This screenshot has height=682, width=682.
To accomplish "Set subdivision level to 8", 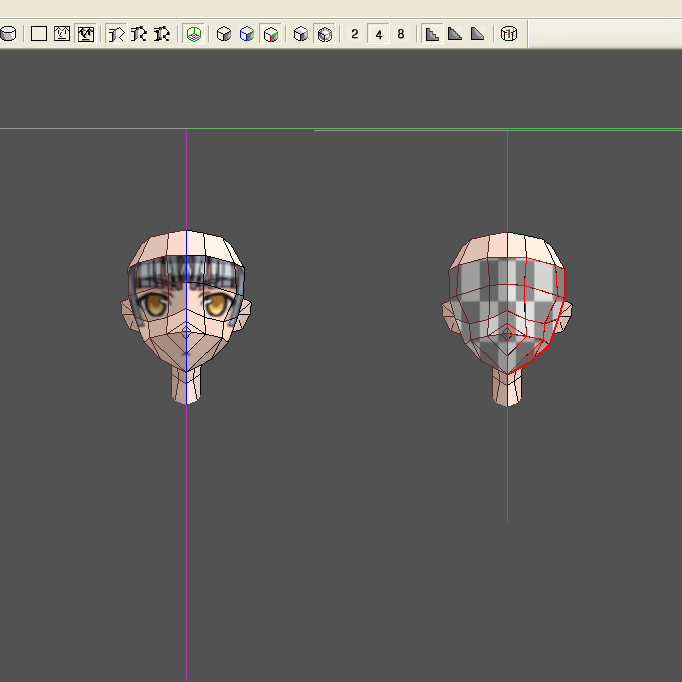I will coord(401,34).
